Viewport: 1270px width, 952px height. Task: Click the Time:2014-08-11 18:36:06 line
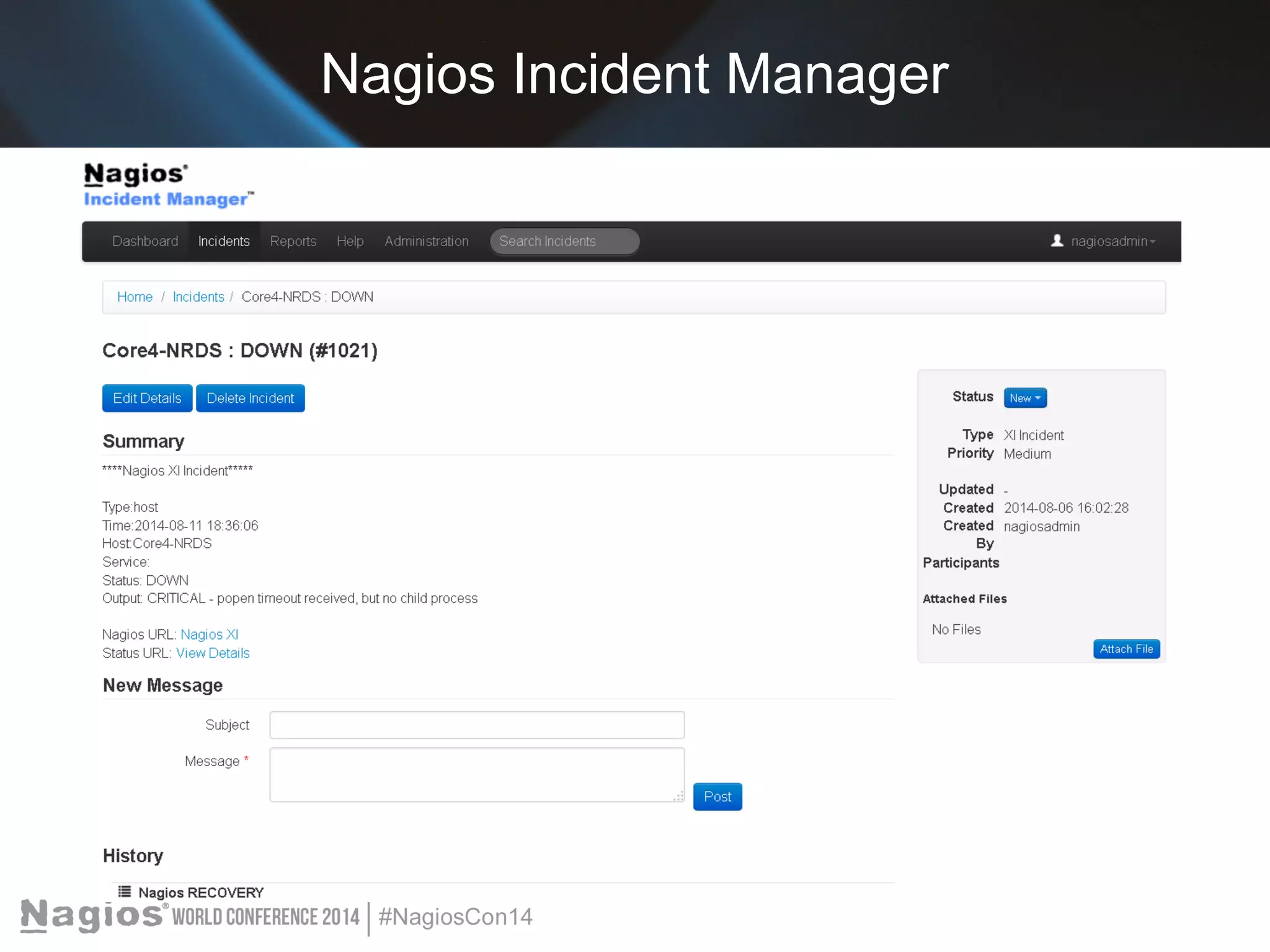click(x=180, y=526)
